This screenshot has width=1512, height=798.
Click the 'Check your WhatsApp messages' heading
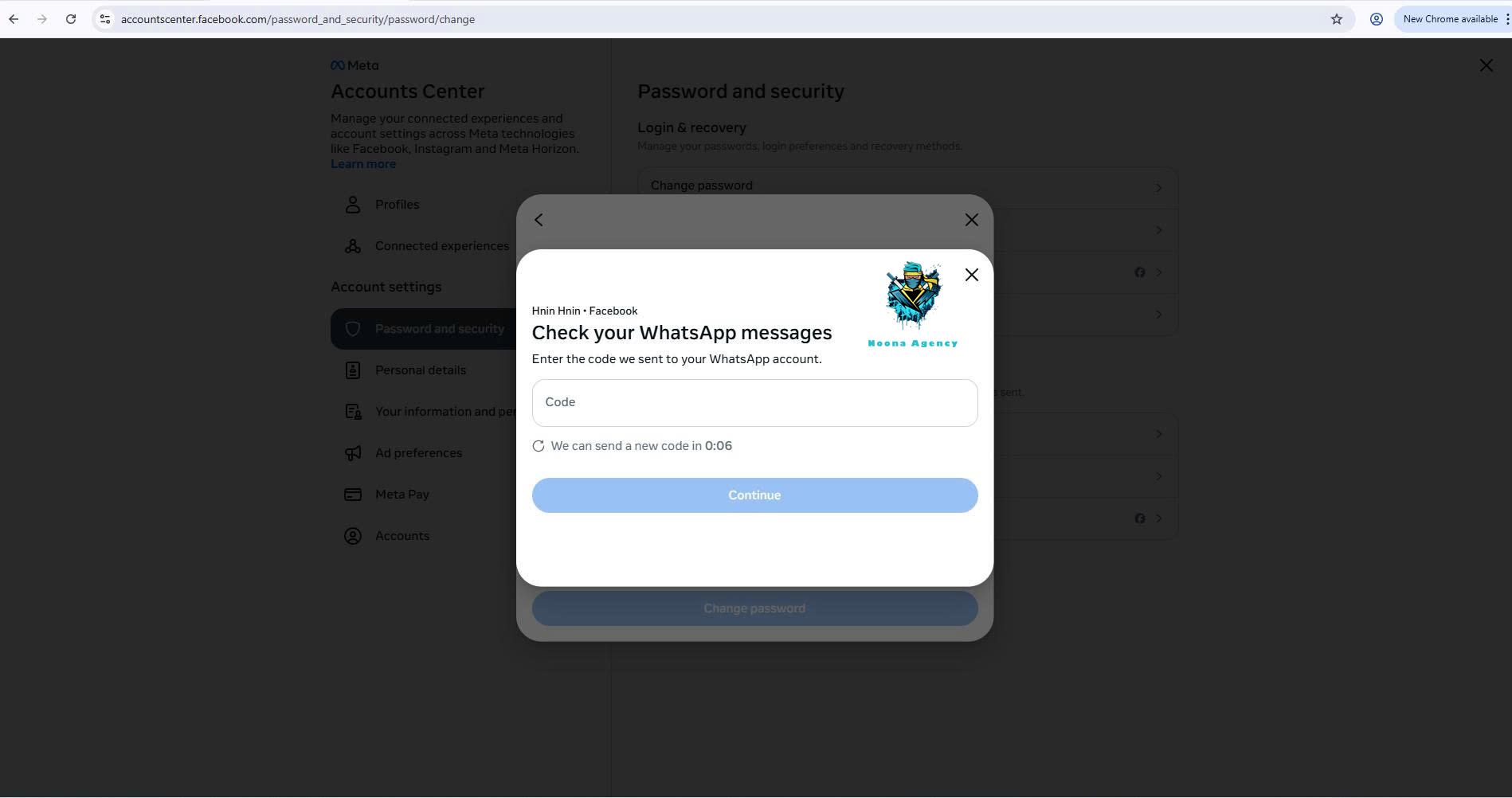tap(682, 333)
